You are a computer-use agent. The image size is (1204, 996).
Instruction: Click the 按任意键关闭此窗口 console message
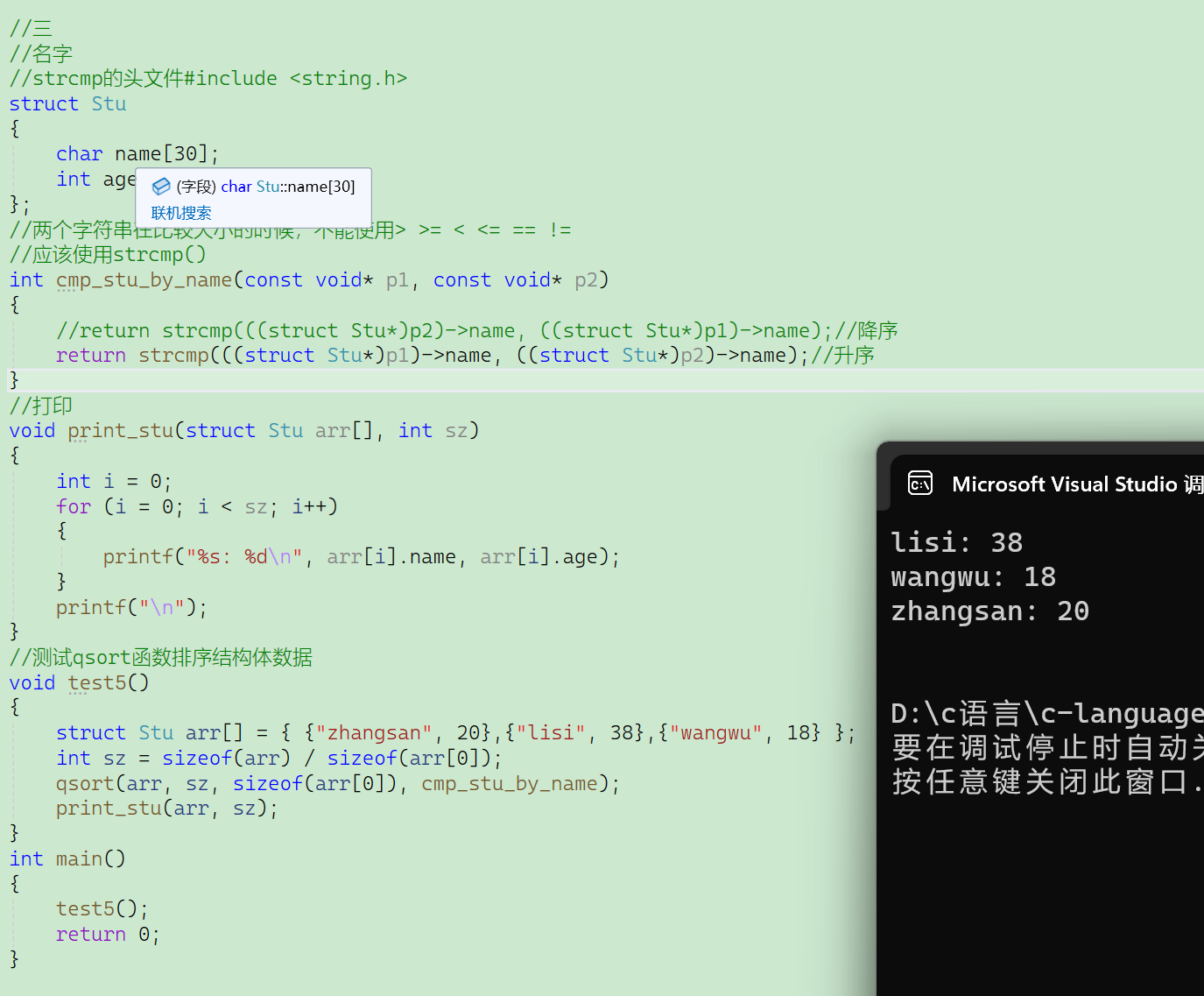[1047, 781]
